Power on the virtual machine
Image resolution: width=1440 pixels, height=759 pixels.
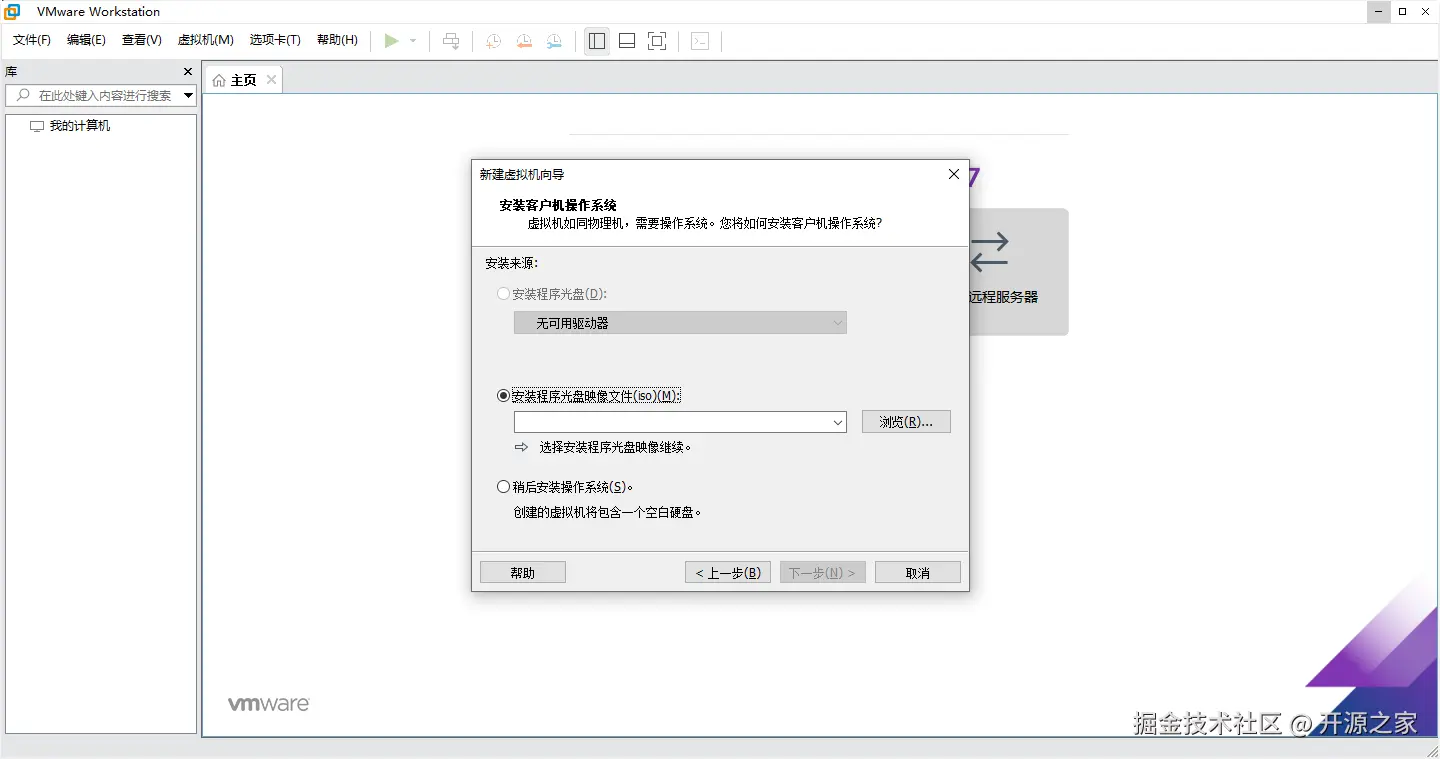click(x=393, y=40)
